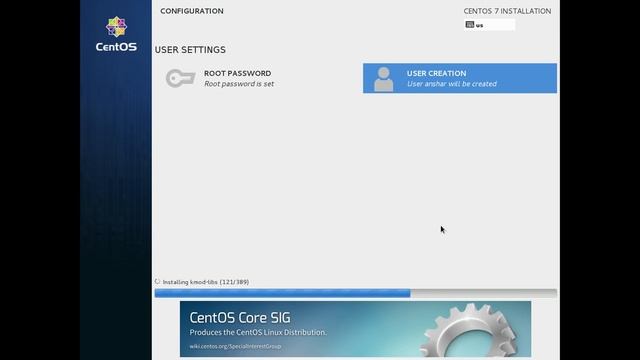640x360 pixels.
Task: Click the root password key icon
Action: click(180, 78)
